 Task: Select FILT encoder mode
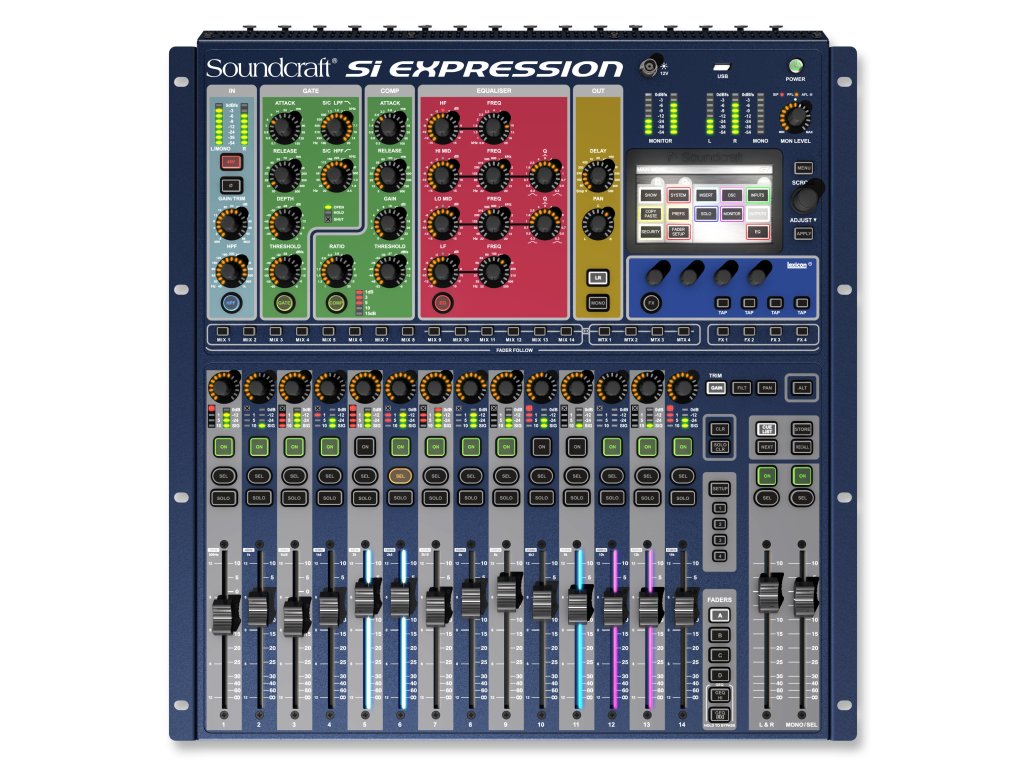742,388
